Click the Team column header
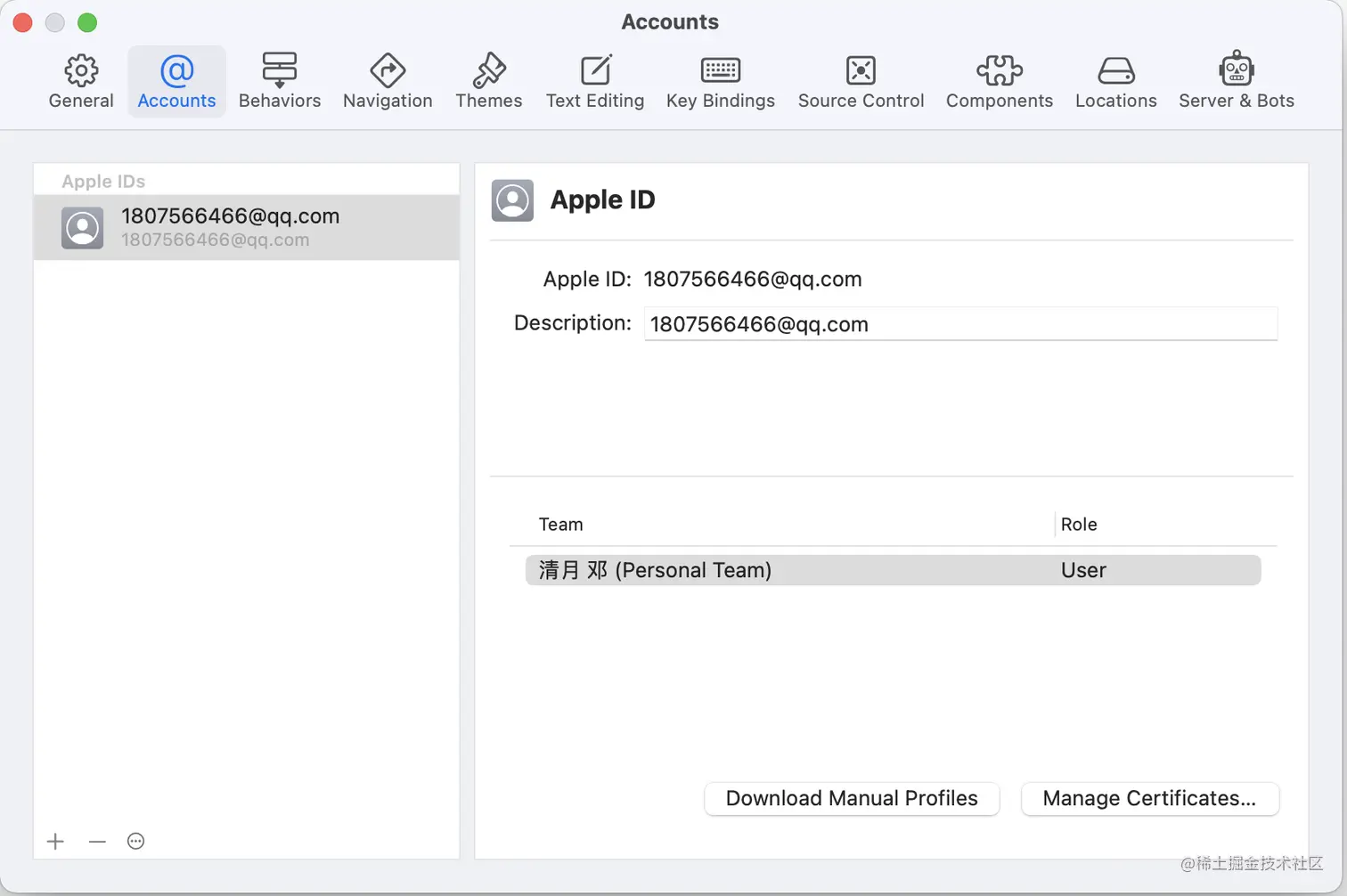 coord(560,525)
